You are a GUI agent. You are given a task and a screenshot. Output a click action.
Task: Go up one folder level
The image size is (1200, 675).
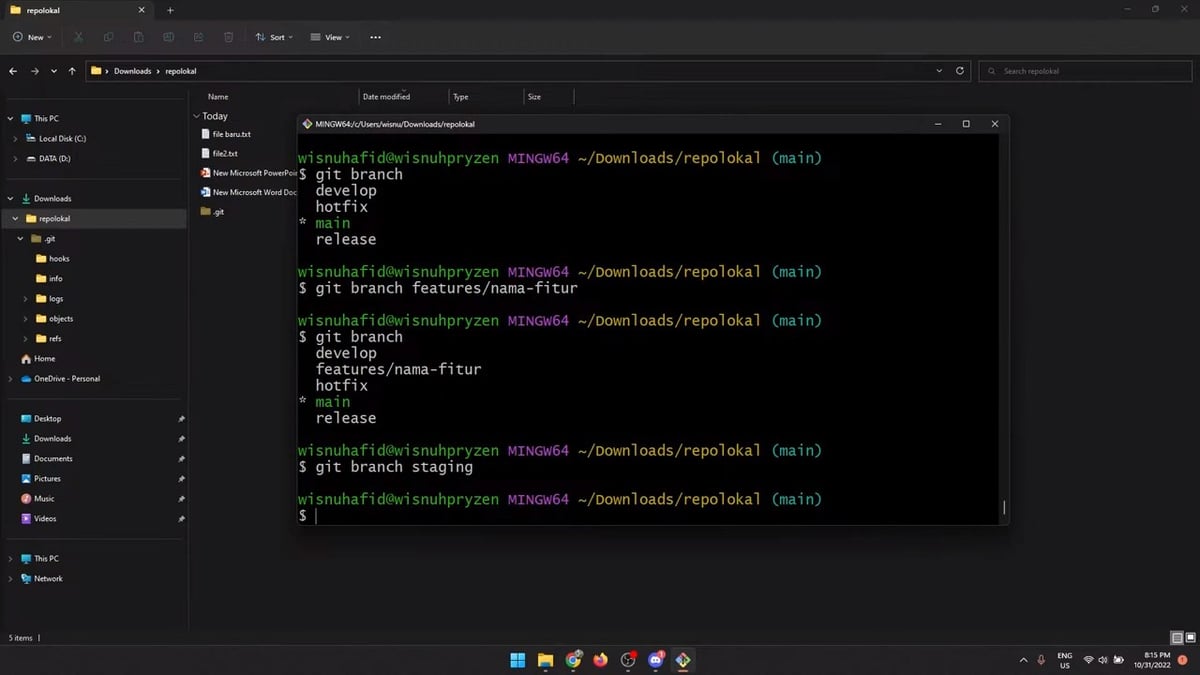pyautogui.click(x=72, y=71)
